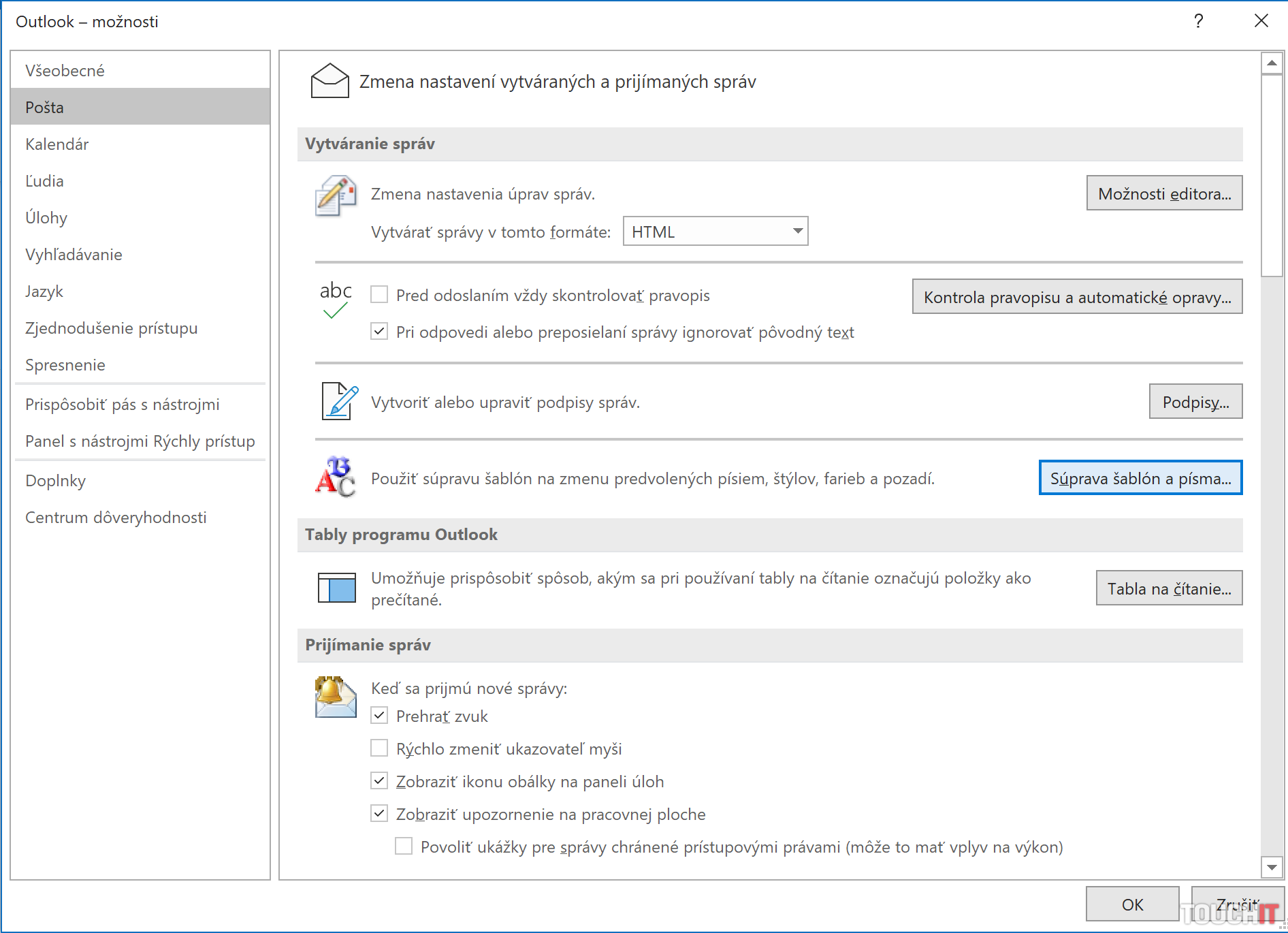
Task: Open the Podpisy signatures button
Action: click(x=1195, y=402)
